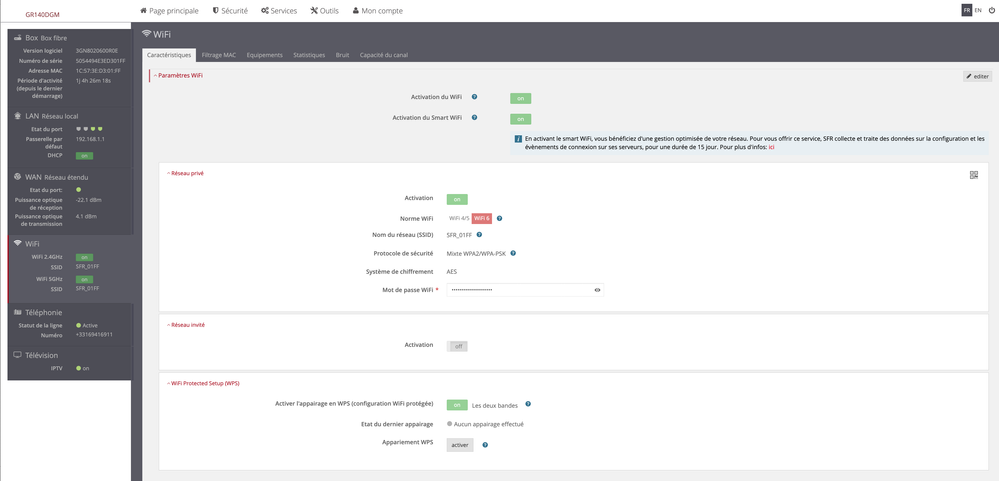
Task: Click the power logout icon at top right
Action: pos(991,10)
